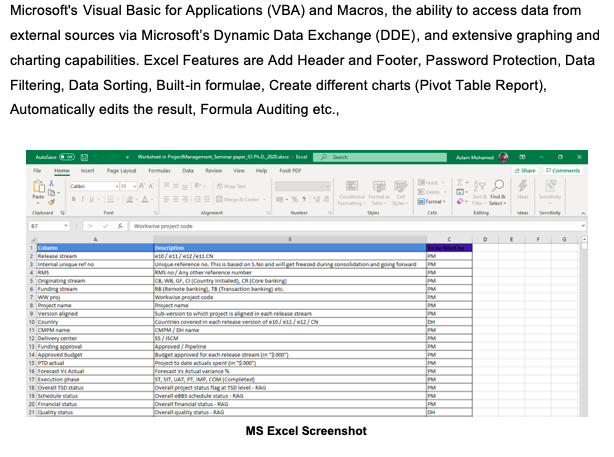Click the Orientation angled text icon

197,186
